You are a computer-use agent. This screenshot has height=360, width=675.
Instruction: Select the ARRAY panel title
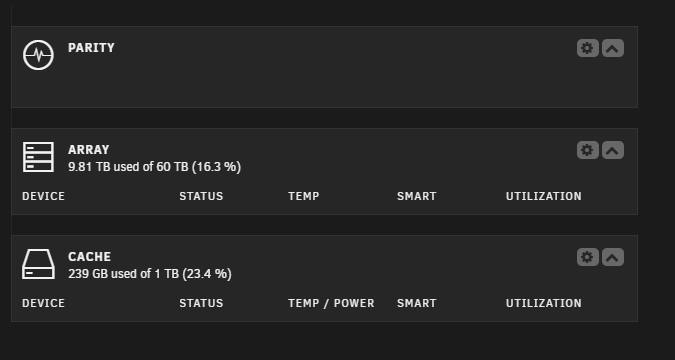click(89, 150)
